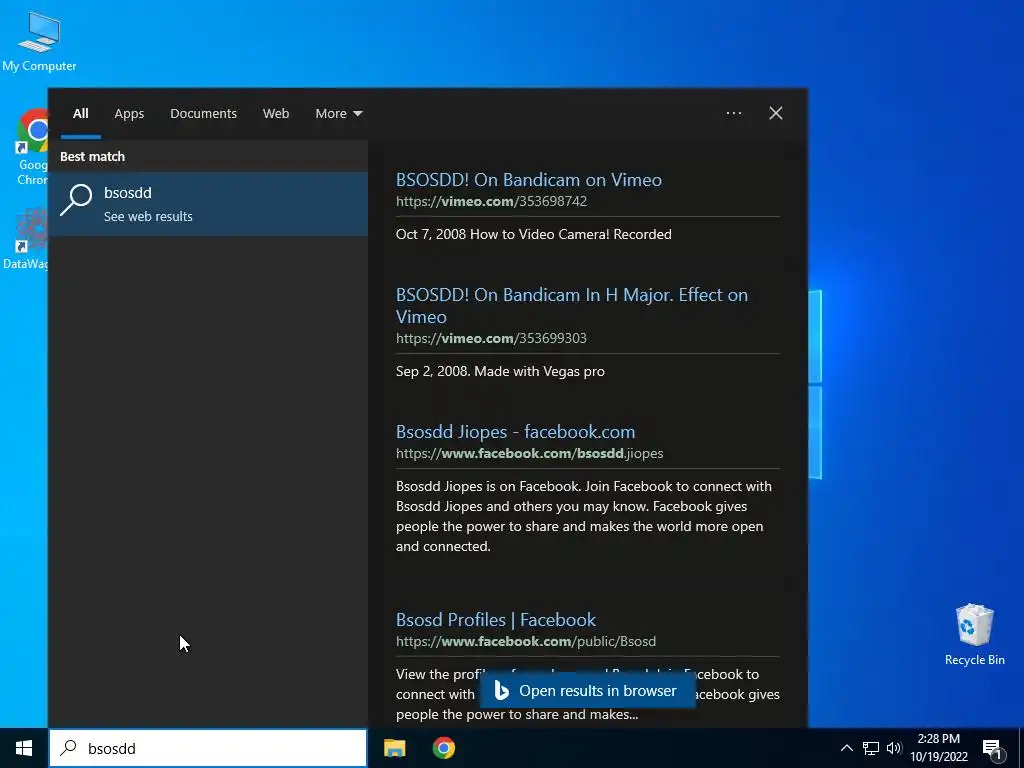Screen dimensions: 1024x768
Task: Click the Sep 2, 2008 Vegas pro description
Action: 500,372
